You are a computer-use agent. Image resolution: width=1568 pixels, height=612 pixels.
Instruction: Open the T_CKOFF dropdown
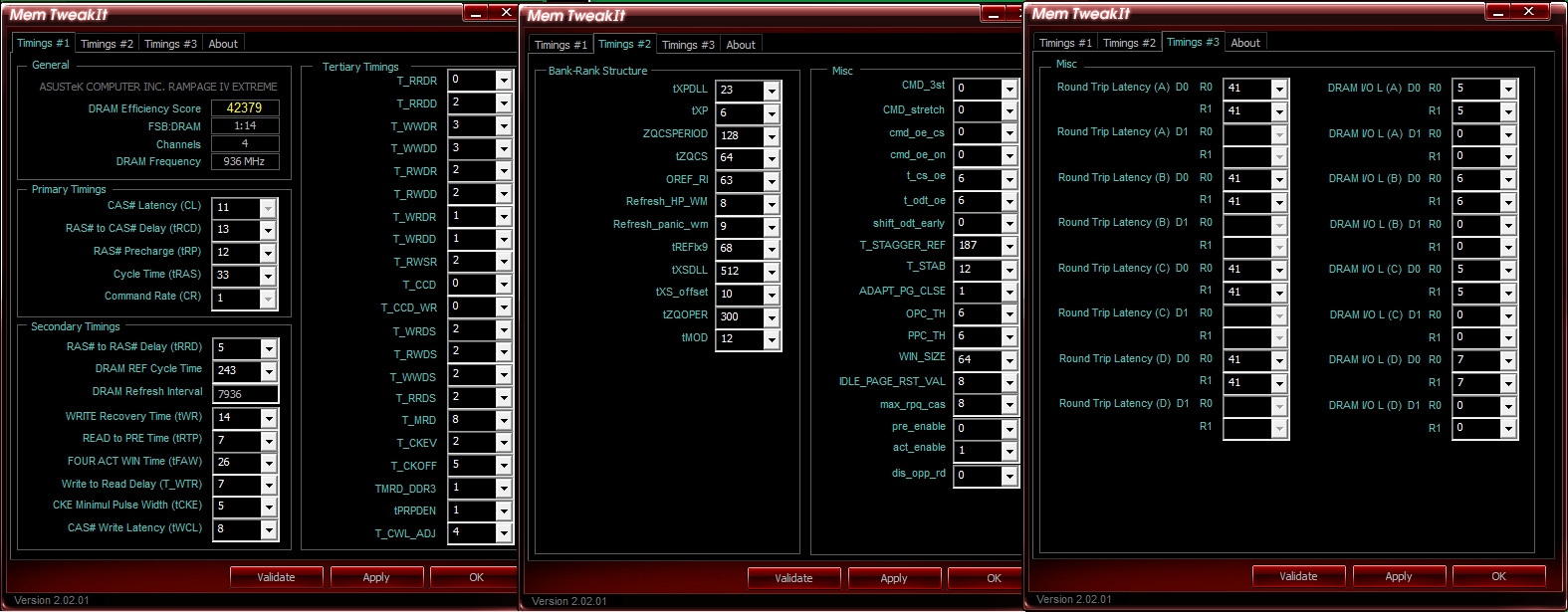coord(504,466)
